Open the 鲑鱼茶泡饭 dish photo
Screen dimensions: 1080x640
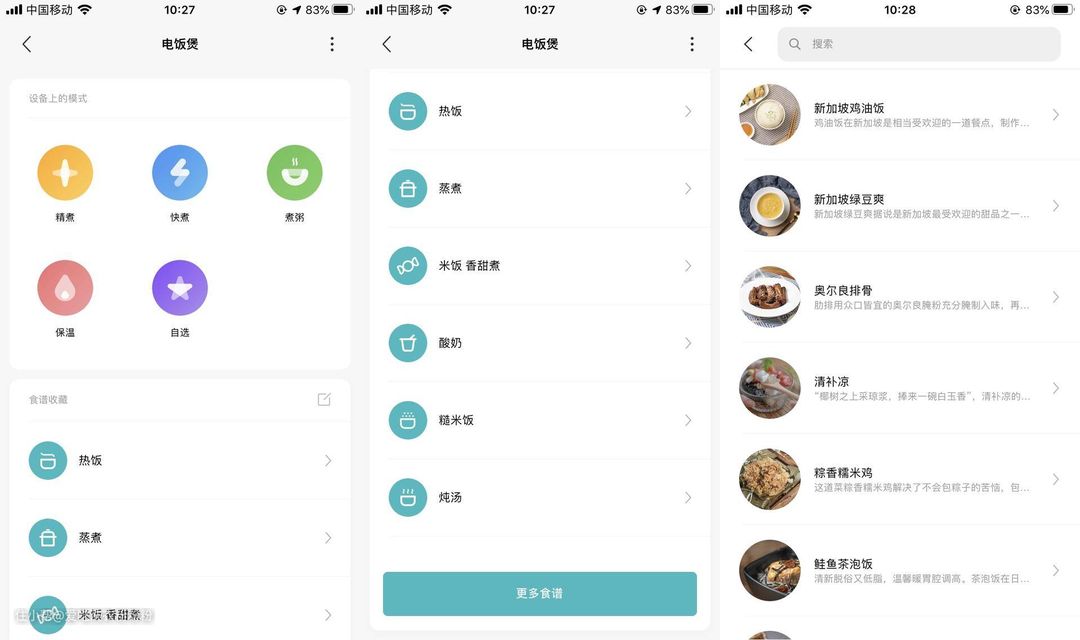(769, 570)
